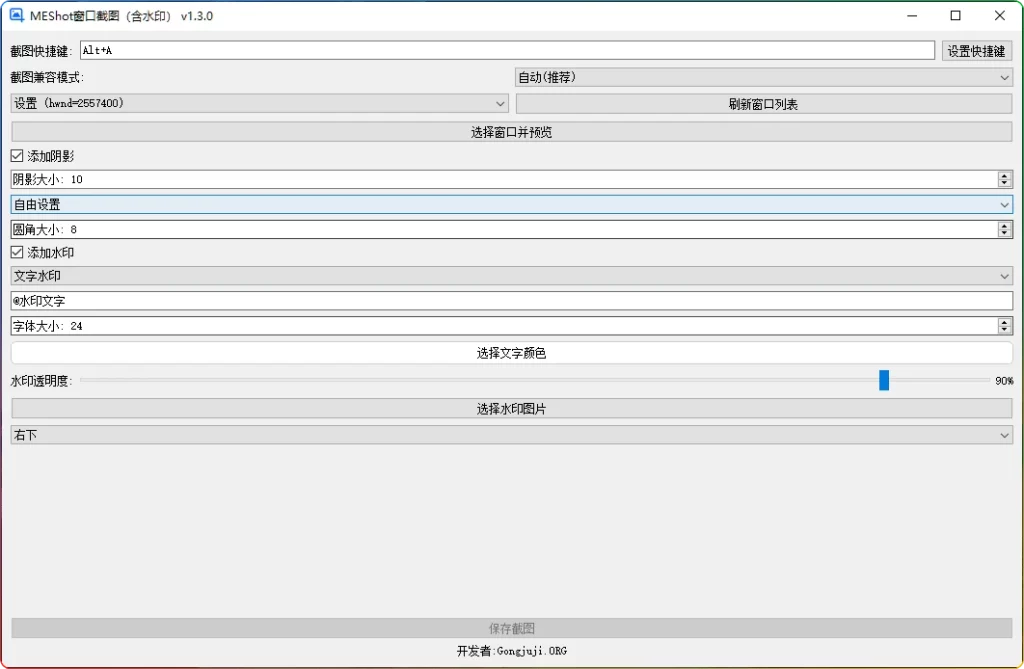Click the 刷新窗口列表 button
Screen dimensions: 1024x669
point(763,104)
